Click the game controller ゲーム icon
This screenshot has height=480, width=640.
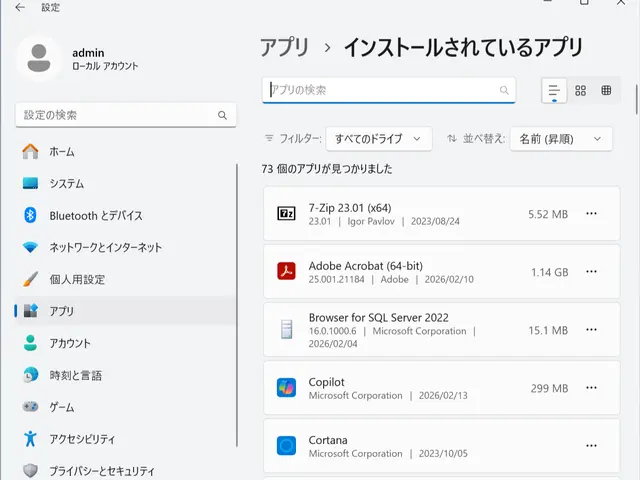click(30, 407)
